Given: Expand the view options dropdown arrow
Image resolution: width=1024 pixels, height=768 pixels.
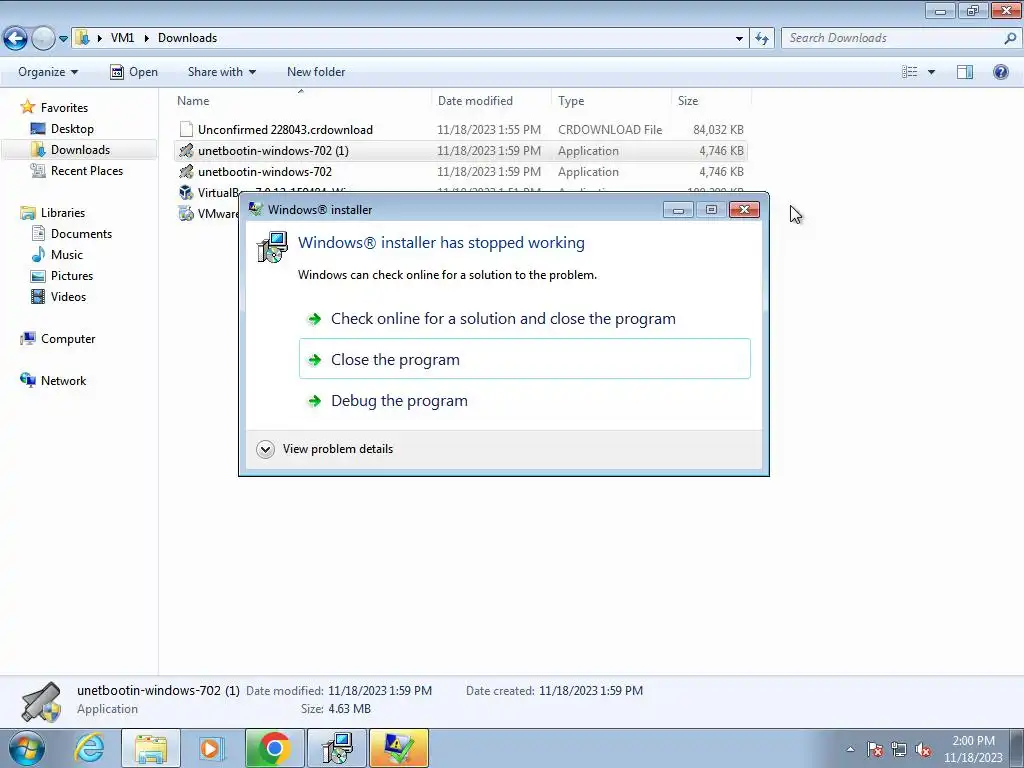Looking at the screenshot, I should pos(931,72).
